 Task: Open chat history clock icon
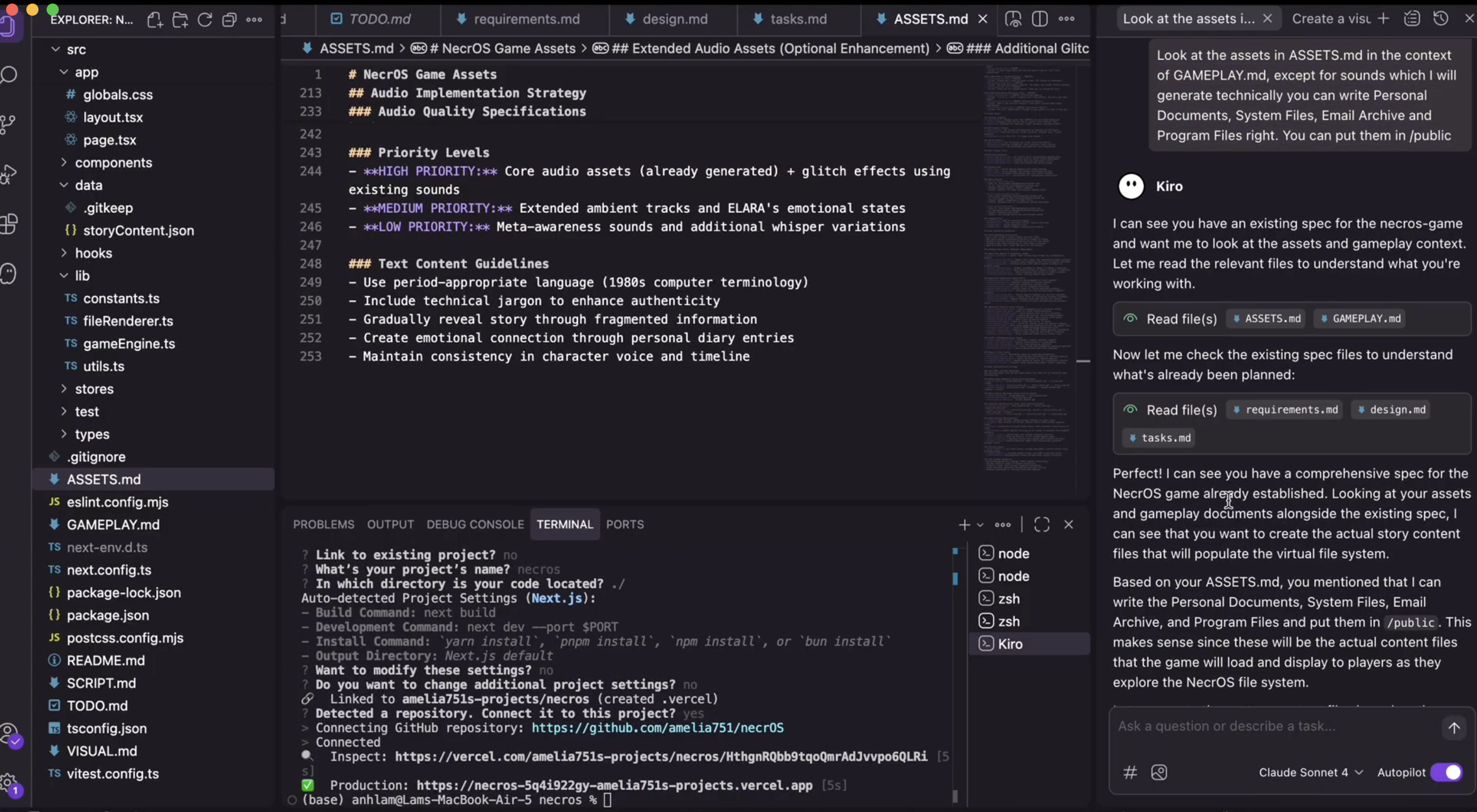tap(1441, 19)
